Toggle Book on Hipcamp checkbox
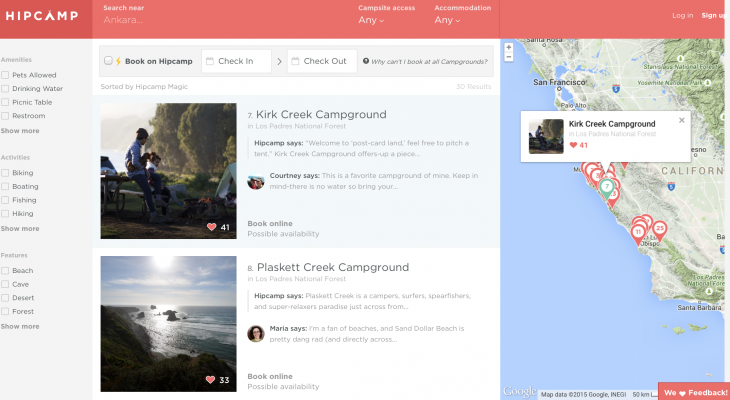The image size is (730, 400). [108, 61]
